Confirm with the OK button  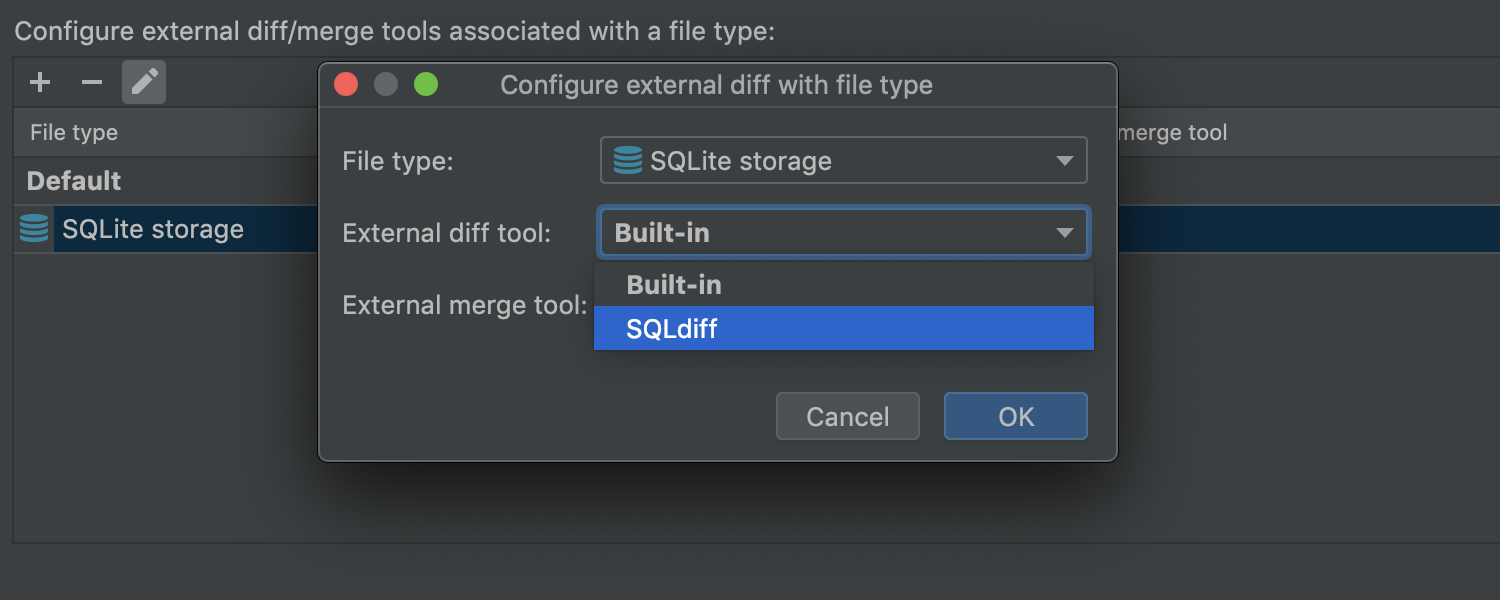pyautogui.click(x=1015, y=416)
